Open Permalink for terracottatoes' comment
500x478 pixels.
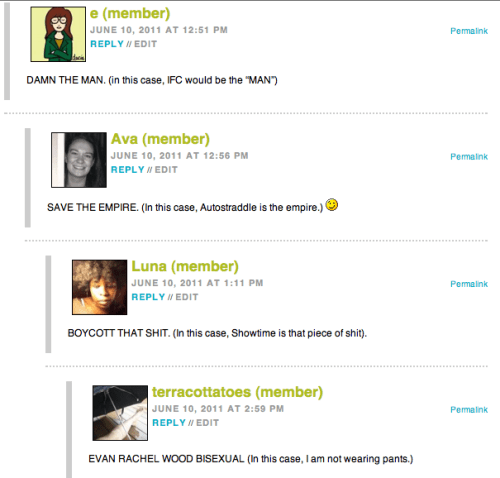coord(469,410)
